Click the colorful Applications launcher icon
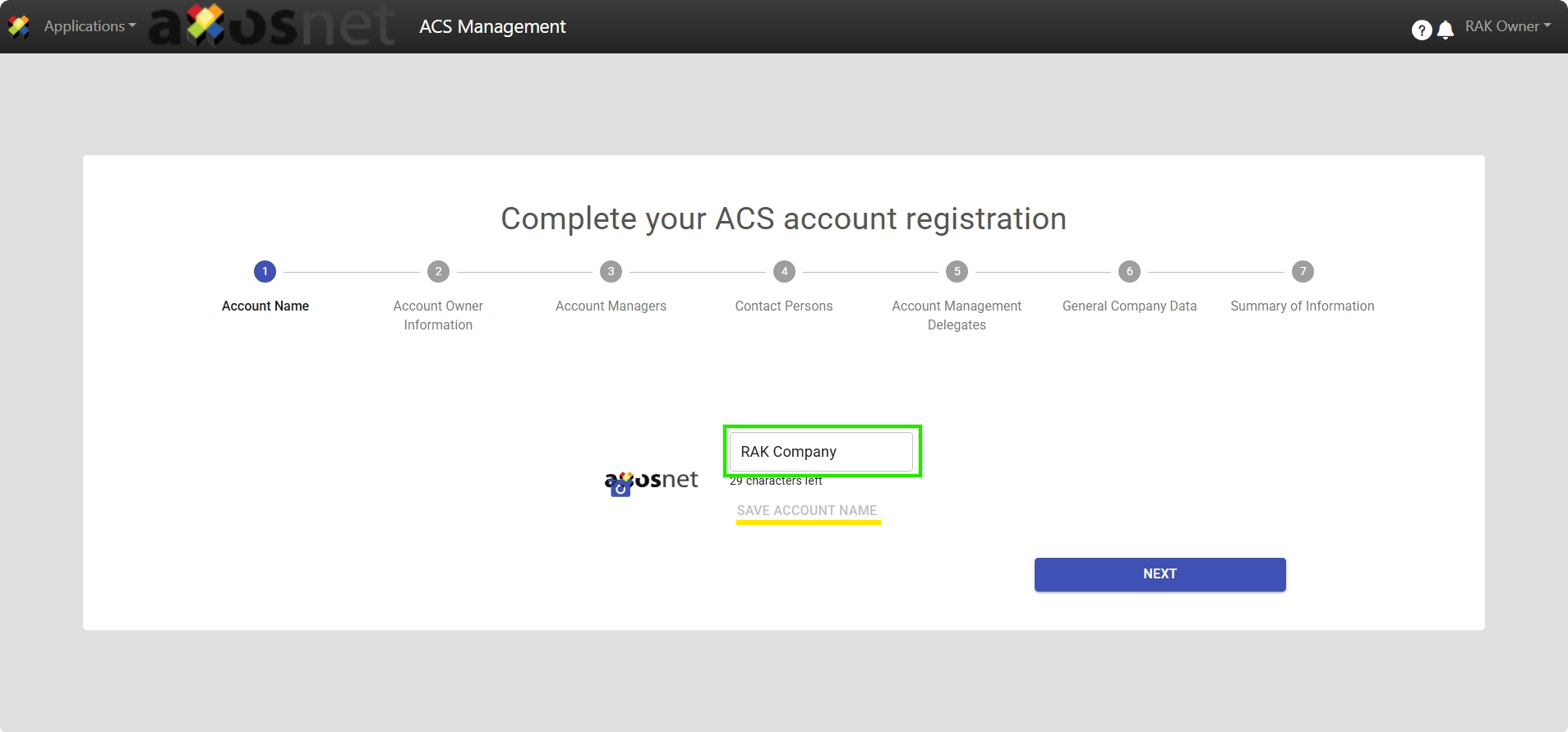Viewport: 1568px width, 732px height. (x=19, y=26)
